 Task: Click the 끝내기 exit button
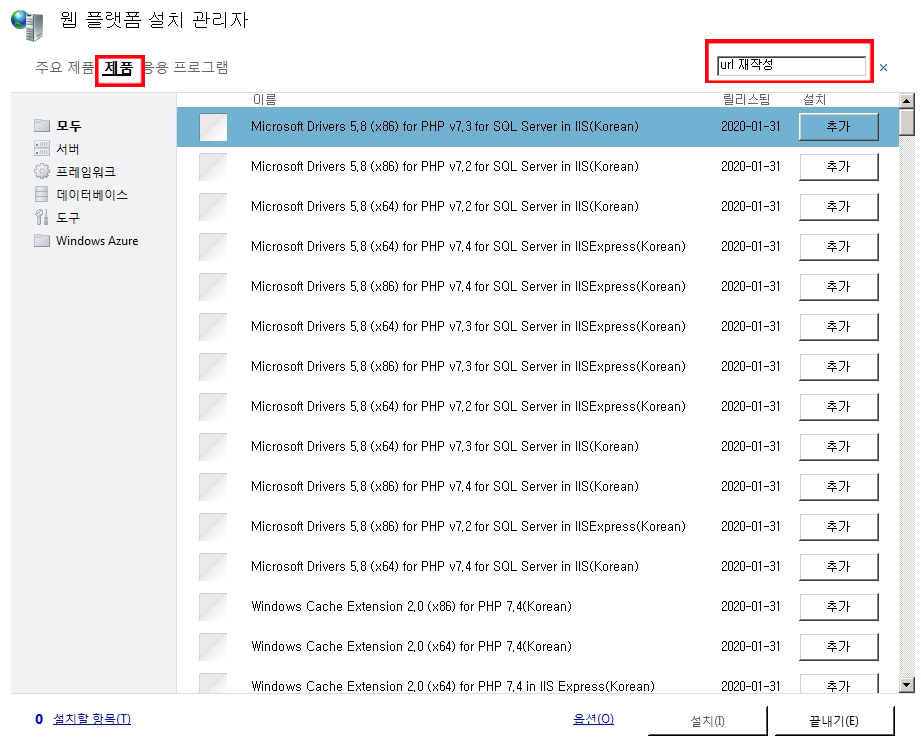click(x=834, y=721)
